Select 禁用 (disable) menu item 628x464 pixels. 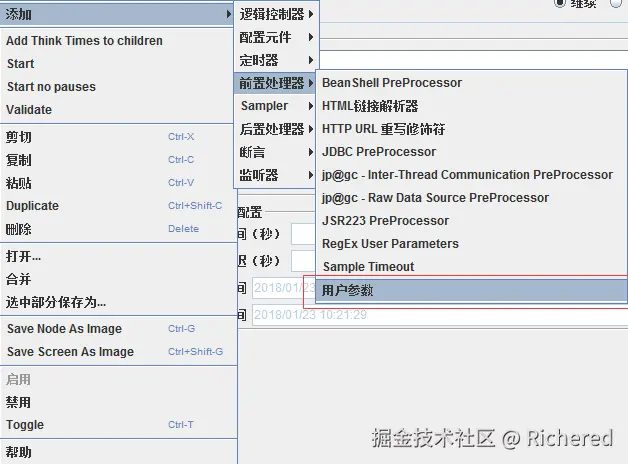coord(118,402)
